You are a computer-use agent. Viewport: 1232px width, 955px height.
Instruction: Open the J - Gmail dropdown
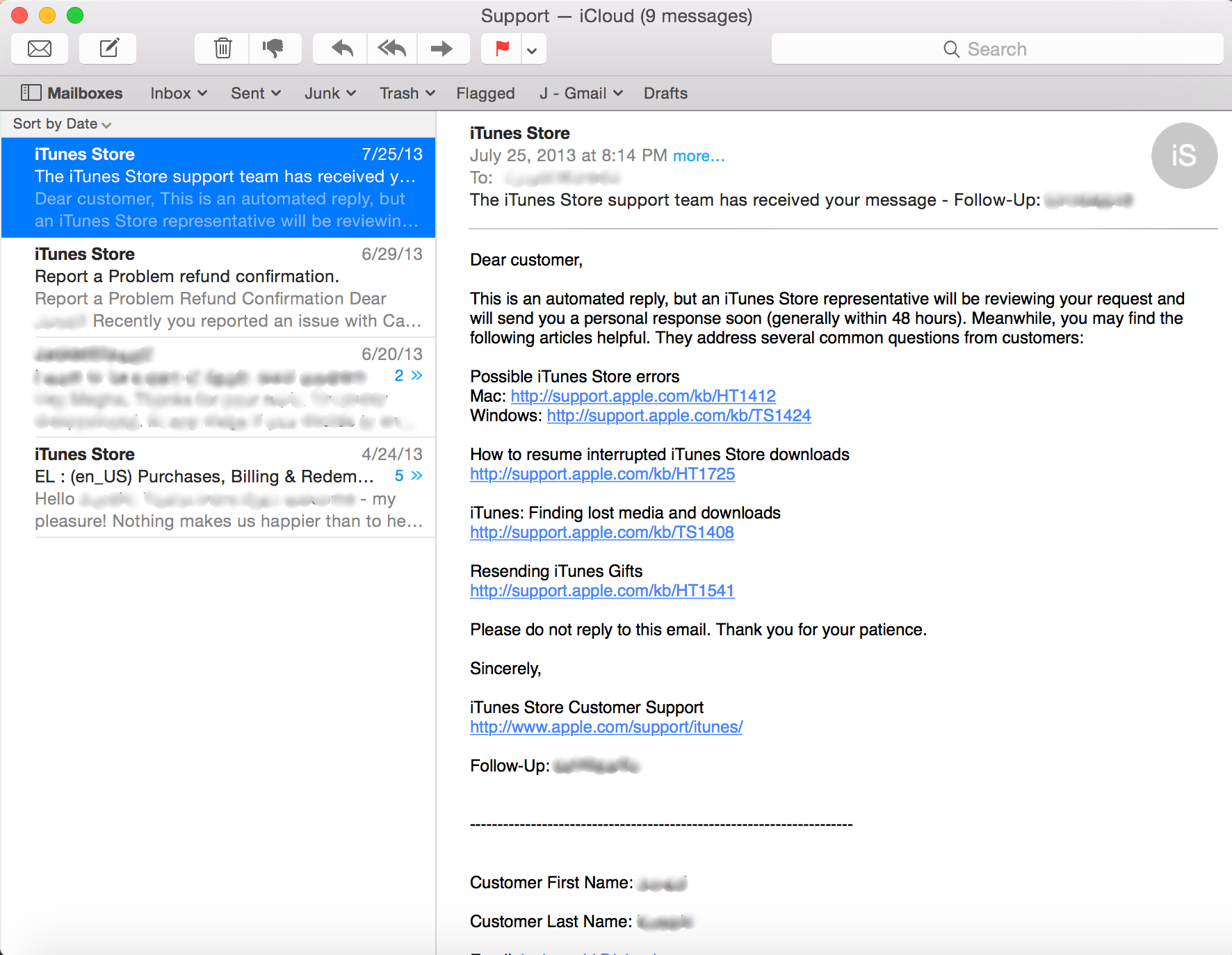(x=581, y=93)
